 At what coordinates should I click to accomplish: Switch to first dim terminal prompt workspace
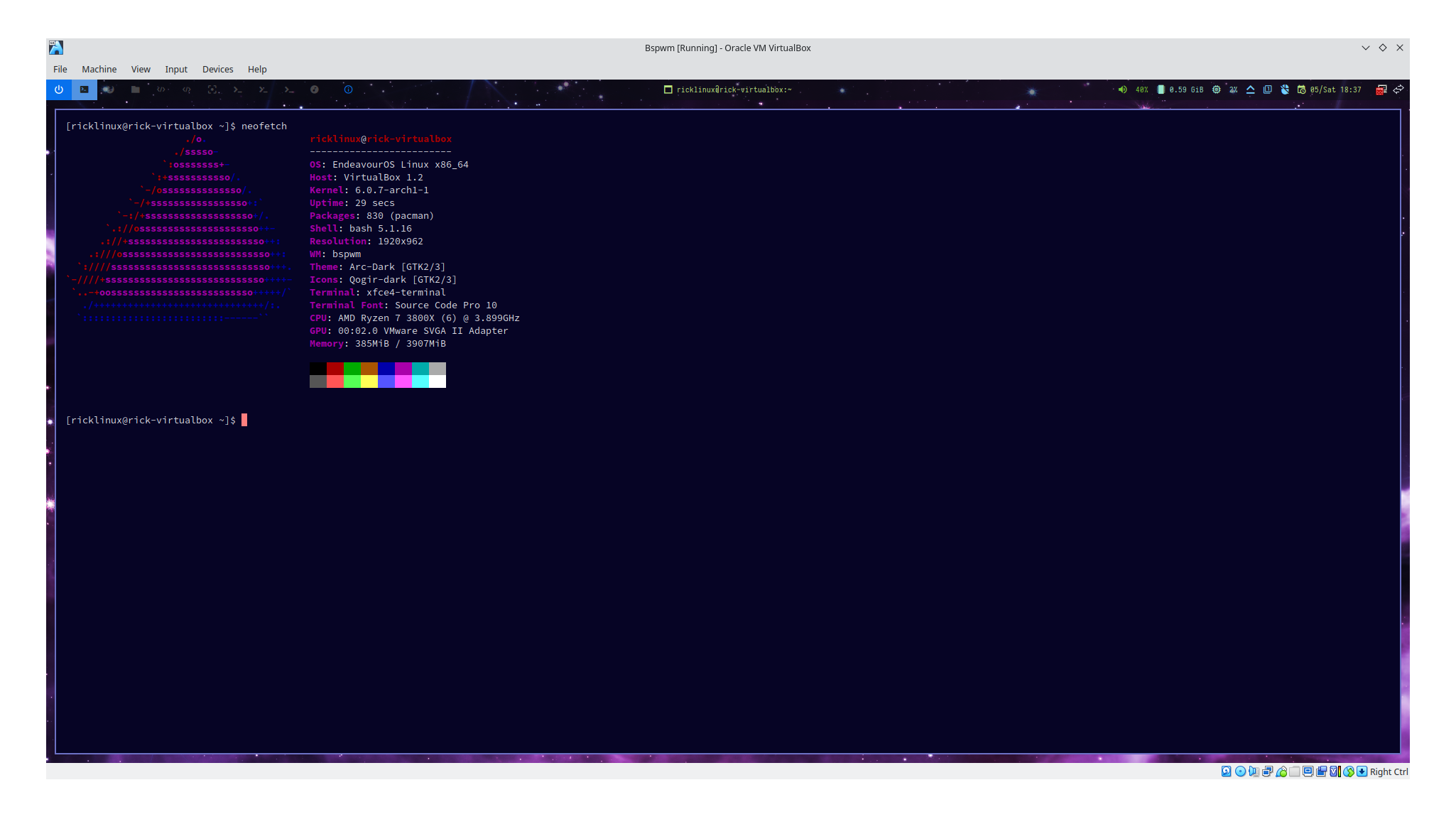238,90
